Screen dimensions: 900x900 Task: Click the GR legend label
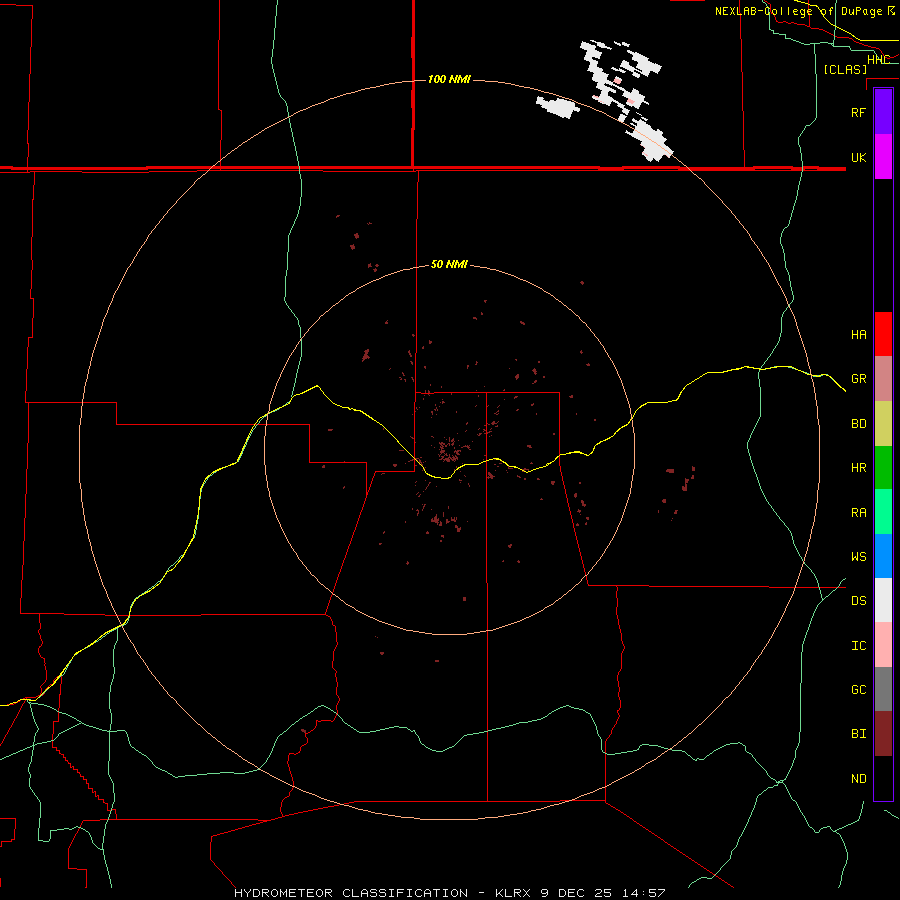[858, 379]
